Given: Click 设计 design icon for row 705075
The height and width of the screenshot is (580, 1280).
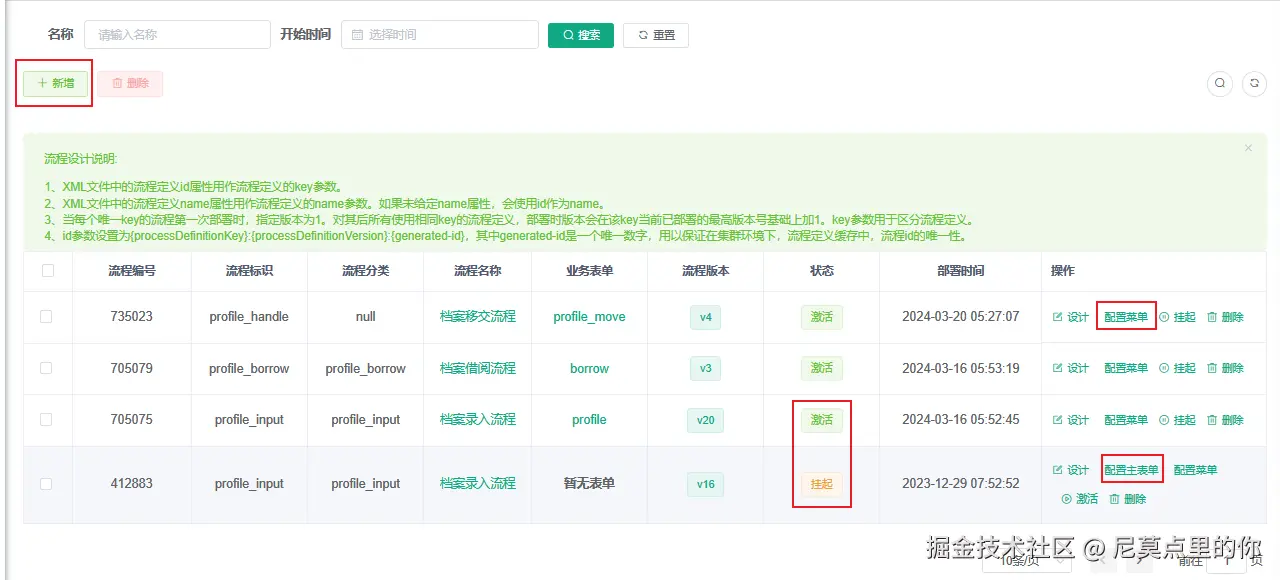Looking at the screenshot, I should point(1071,420).
